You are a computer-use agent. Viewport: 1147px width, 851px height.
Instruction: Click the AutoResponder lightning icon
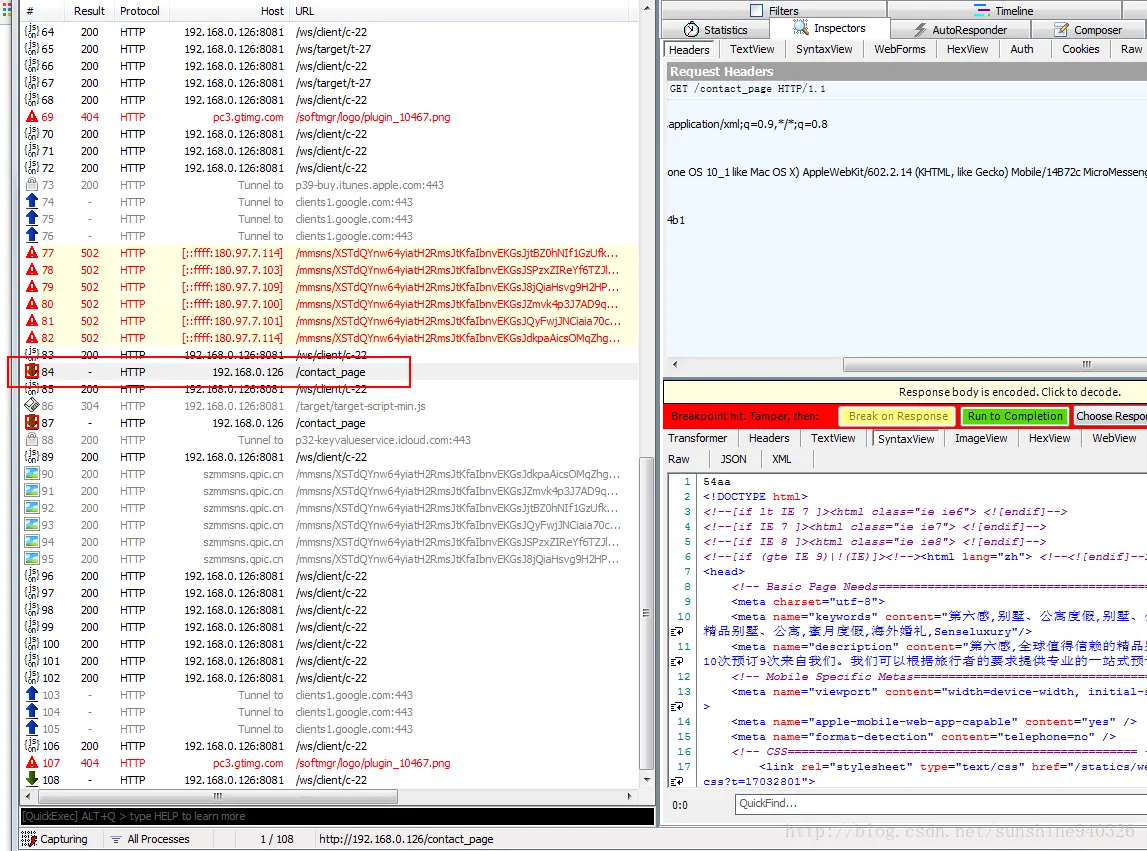tap(920, 30)
